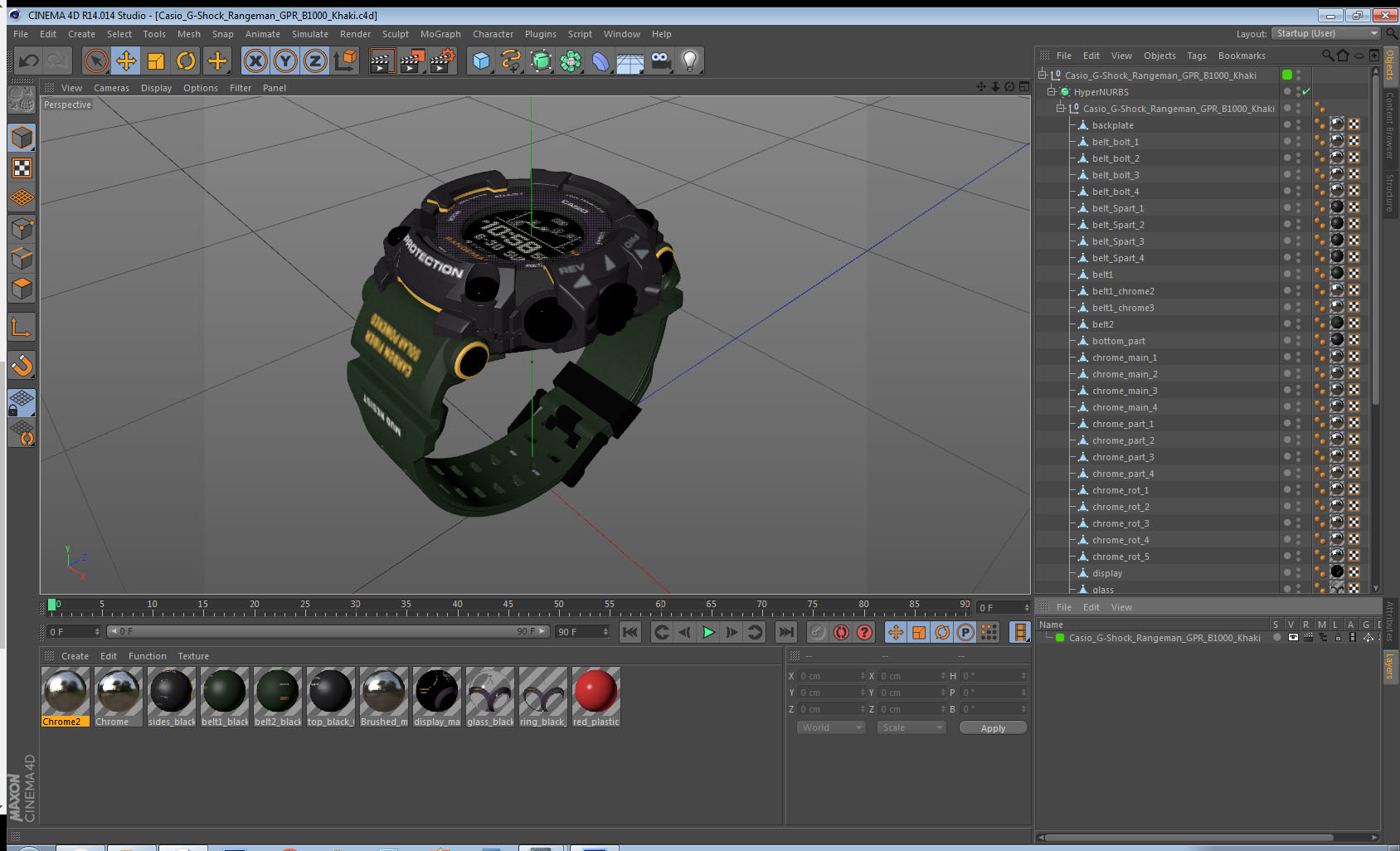The width and height of the screenshot is (1400, 851).
Task: Add a light object
Action: [x=690, y=61]
